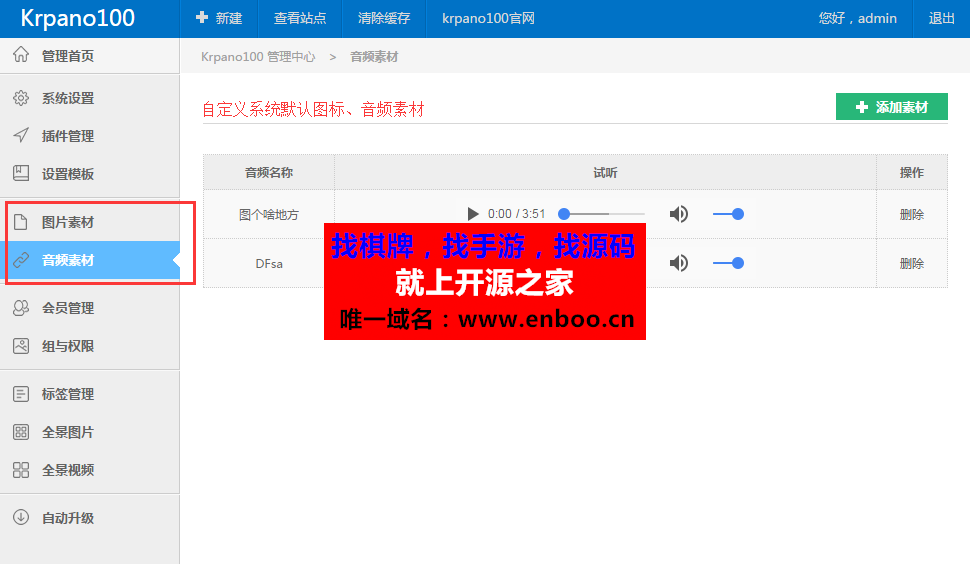Click the 试听 column header
970x564 pixels.
coord(606,173)
